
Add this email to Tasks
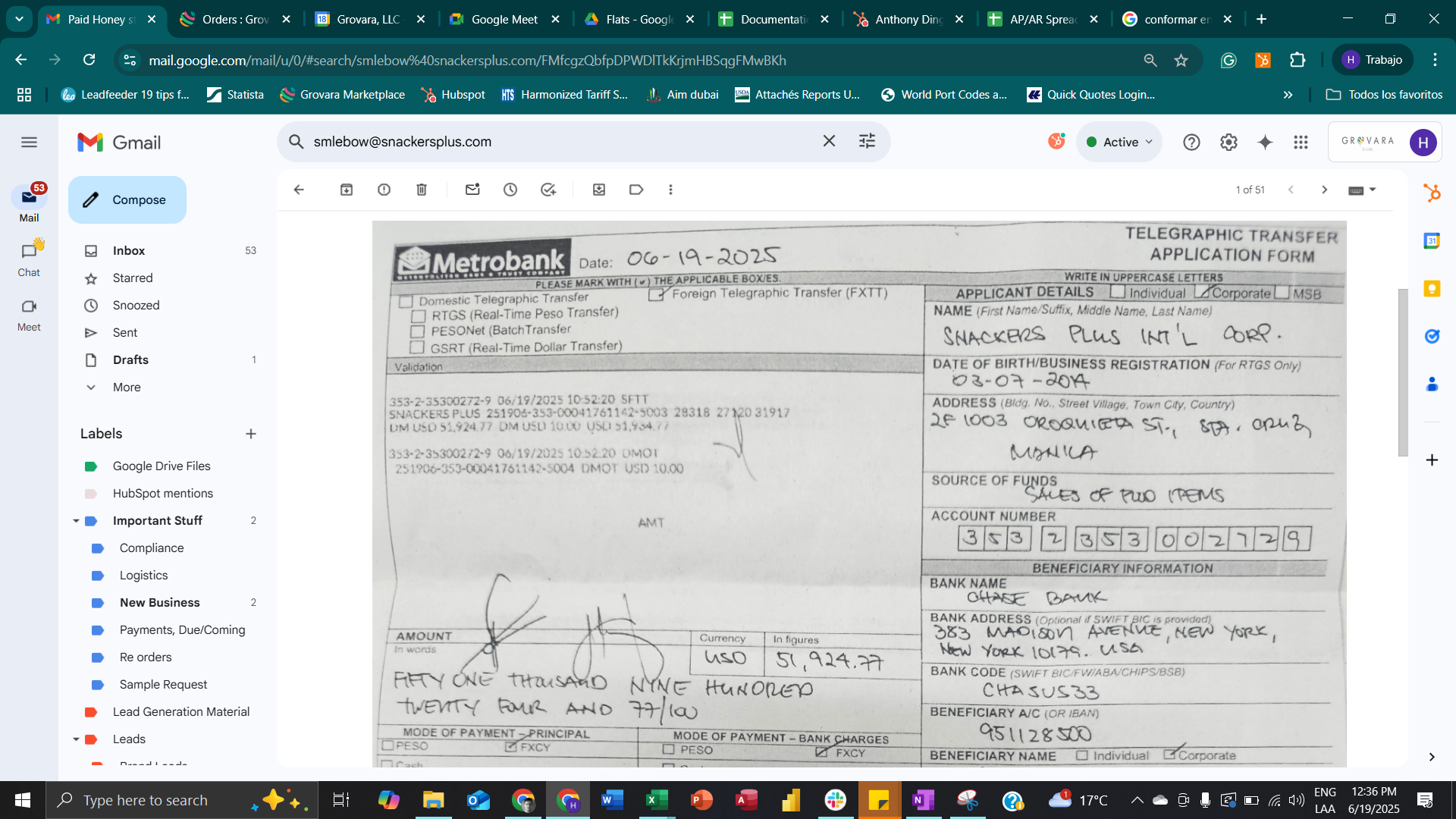click(548, 190)
